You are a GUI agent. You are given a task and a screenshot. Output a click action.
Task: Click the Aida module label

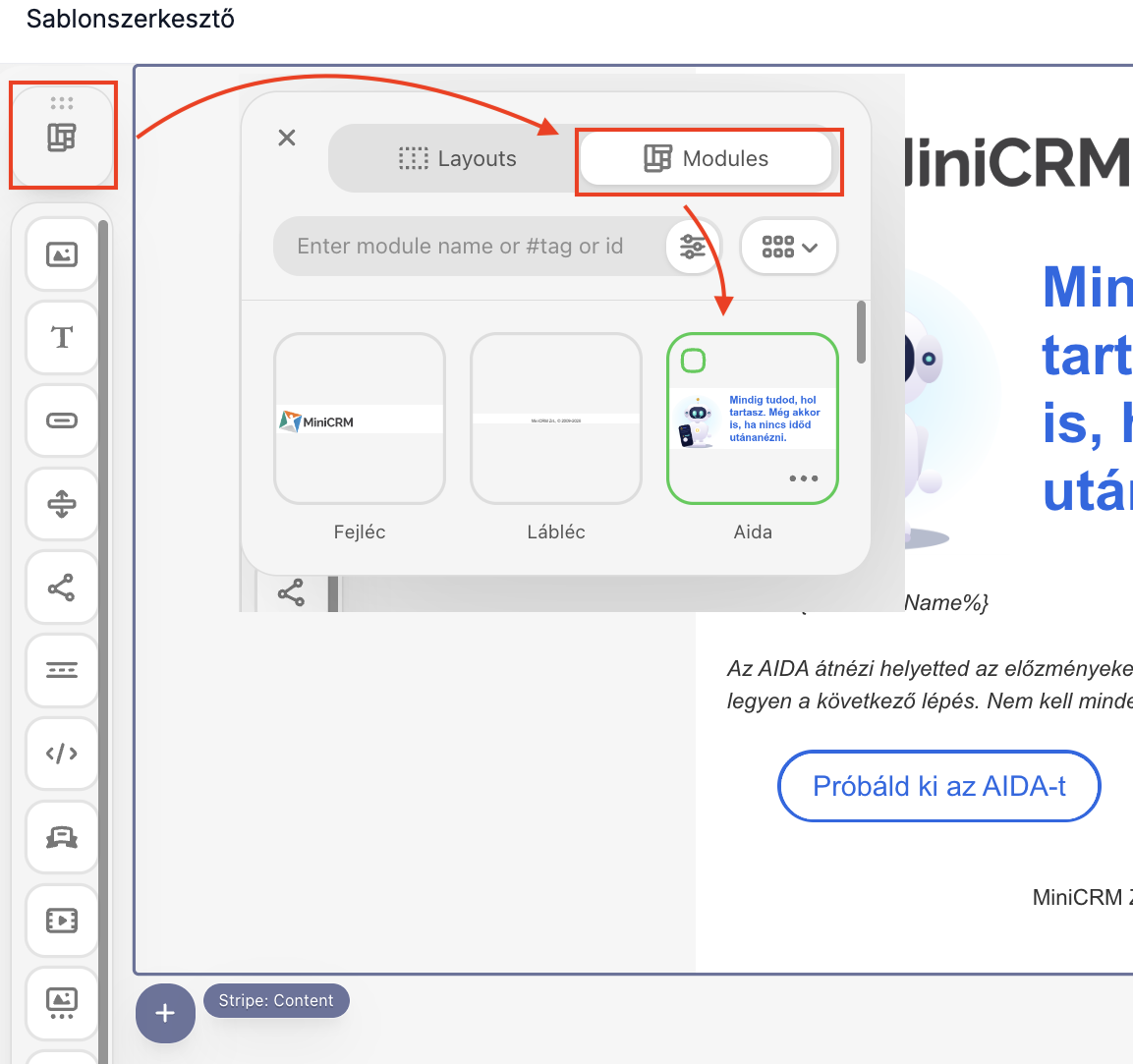(752, 532)
